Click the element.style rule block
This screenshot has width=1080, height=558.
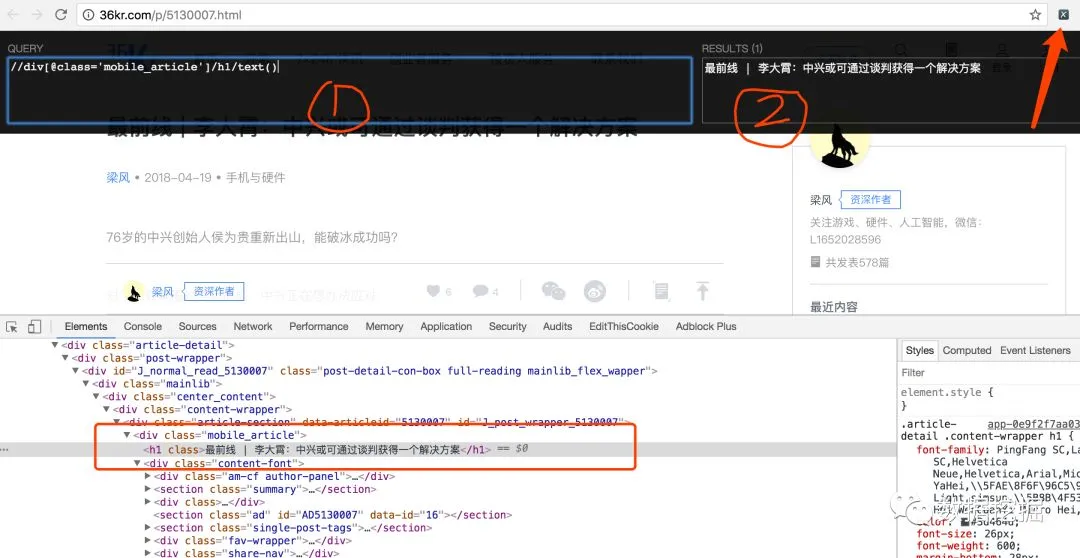pos(989,399)
